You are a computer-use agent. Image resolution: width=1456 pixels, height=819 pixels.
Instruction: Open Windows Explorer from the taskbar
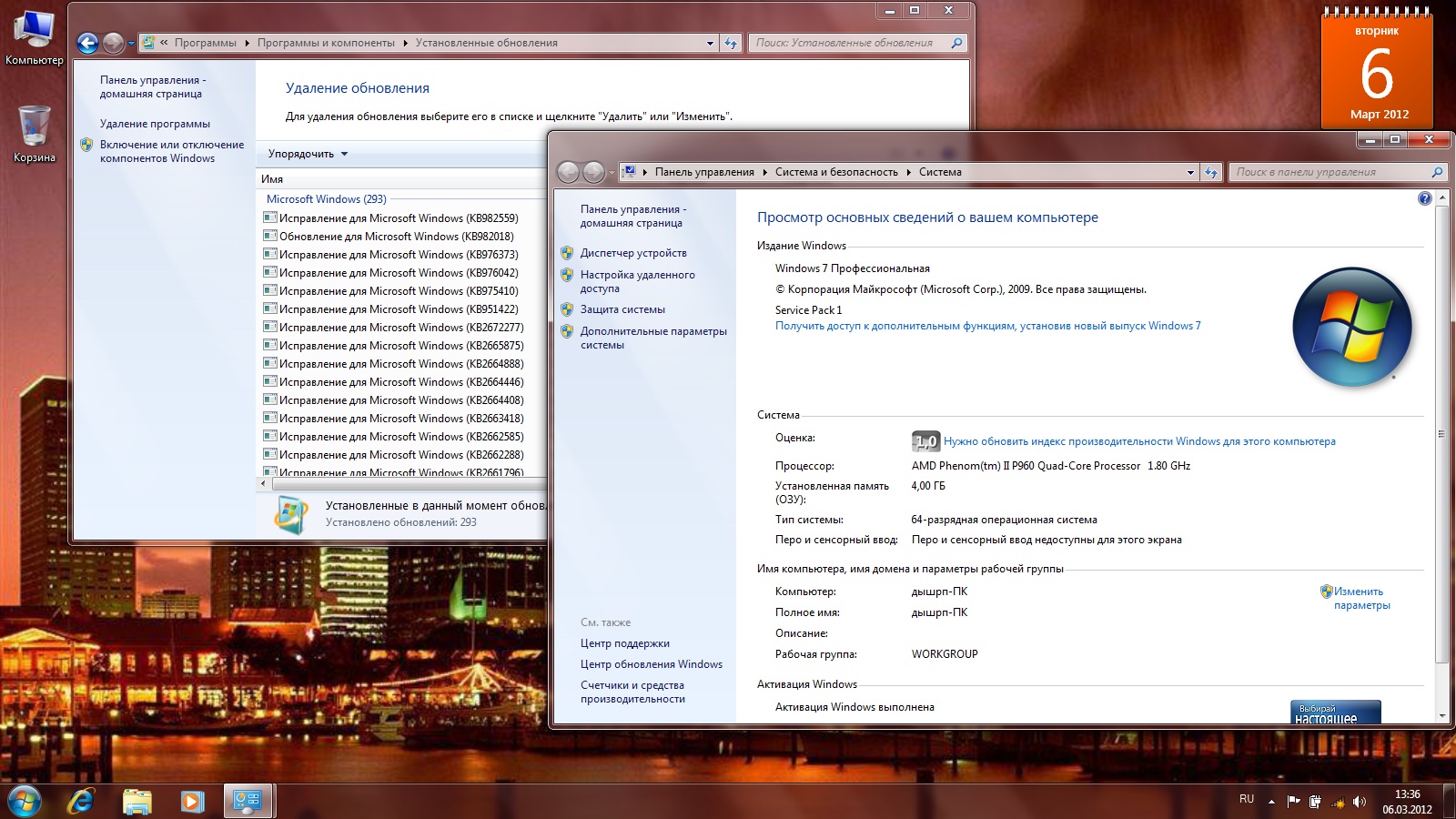tap(137, 801)
